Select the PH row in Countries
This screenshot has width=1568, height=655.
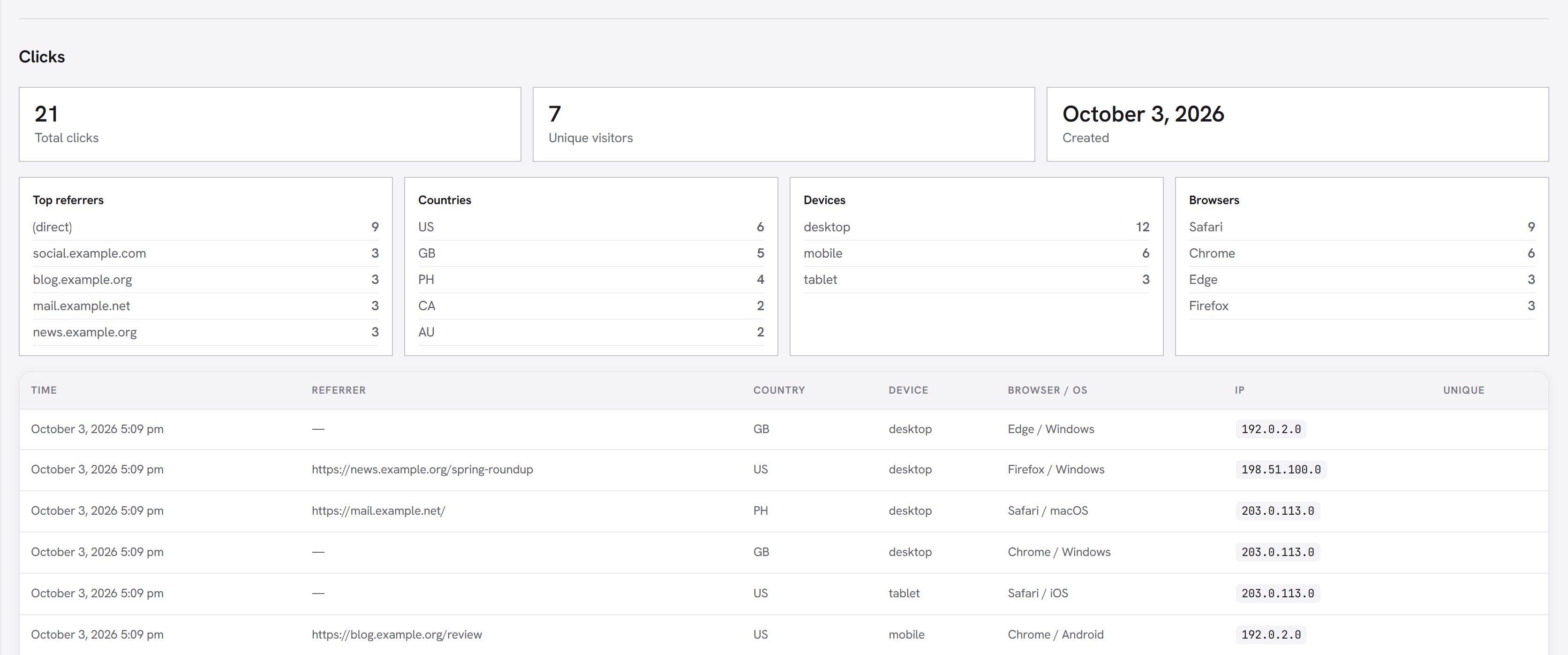[x=591, y=279]
